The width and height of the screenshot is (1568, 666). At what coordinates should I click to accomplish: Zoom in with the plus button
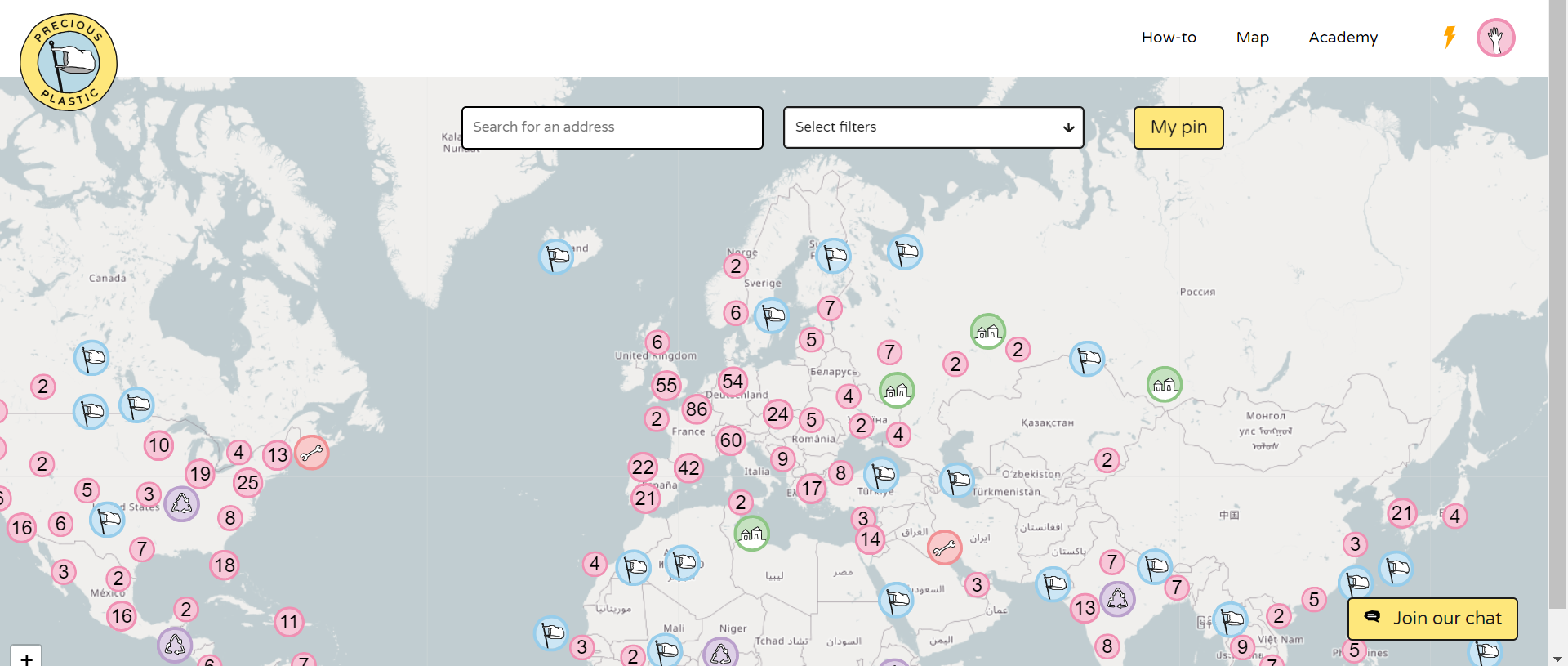pos(26,657)
